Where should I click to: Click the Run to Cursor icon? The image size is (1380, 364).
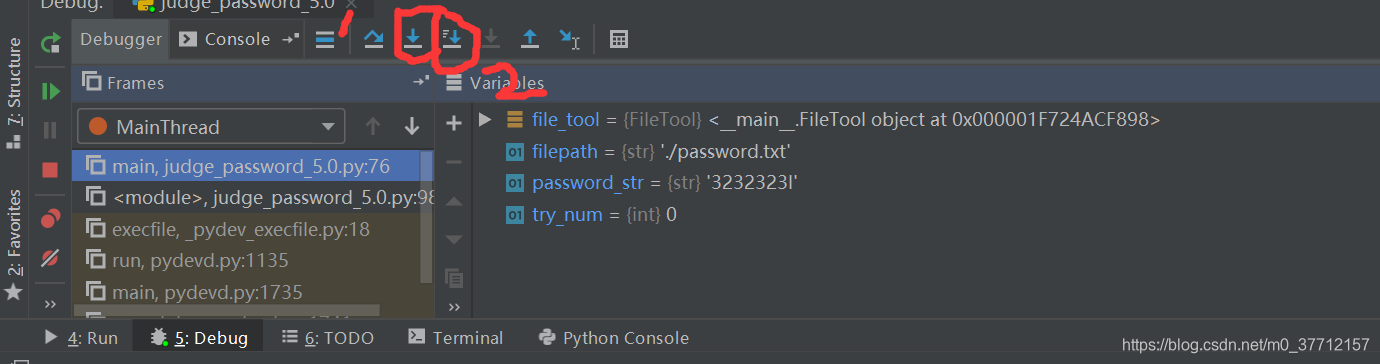click(569, 40)
